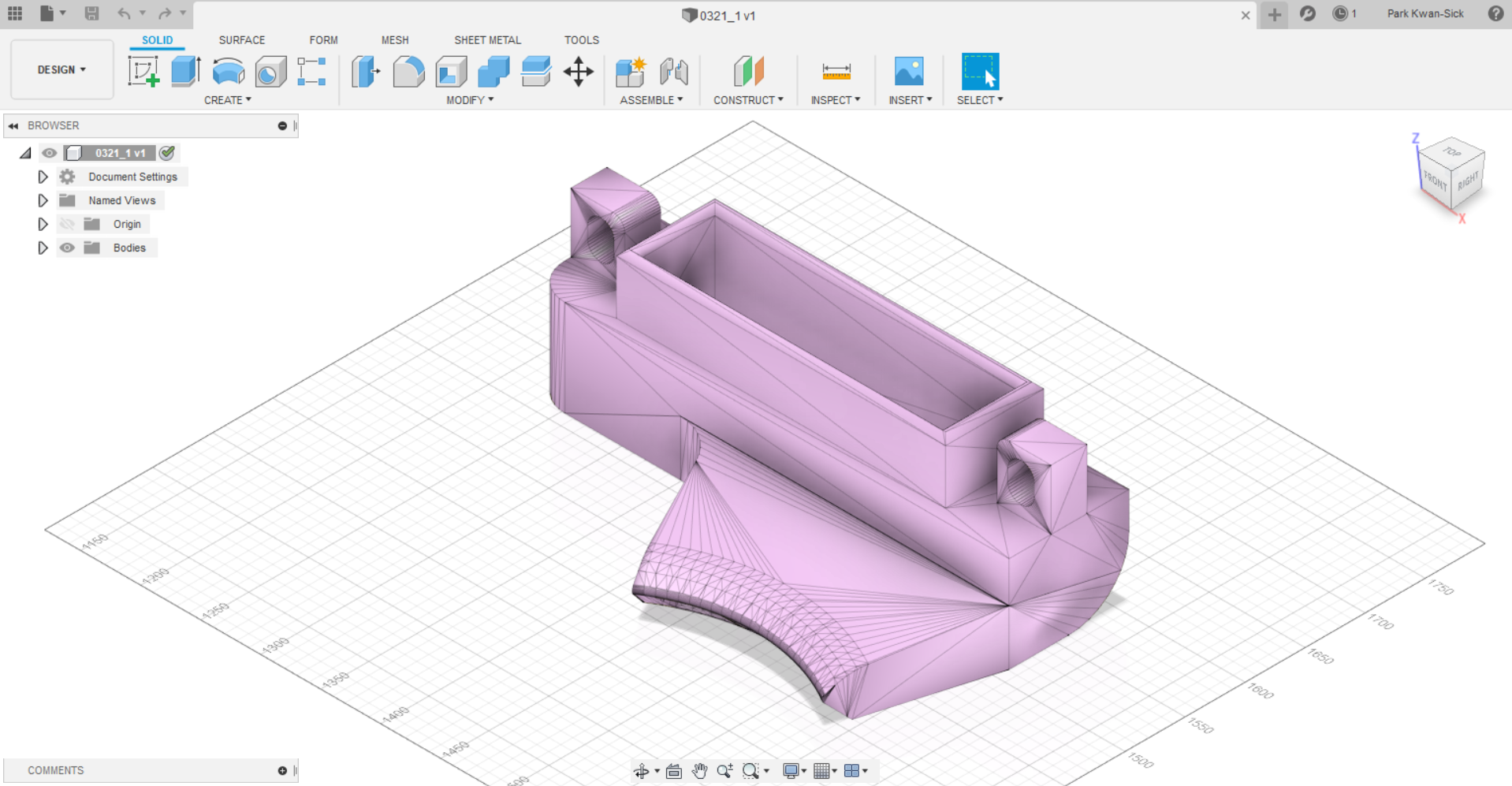Click the Measure tool icon
Screen dimensions: 1512x786
836,72
